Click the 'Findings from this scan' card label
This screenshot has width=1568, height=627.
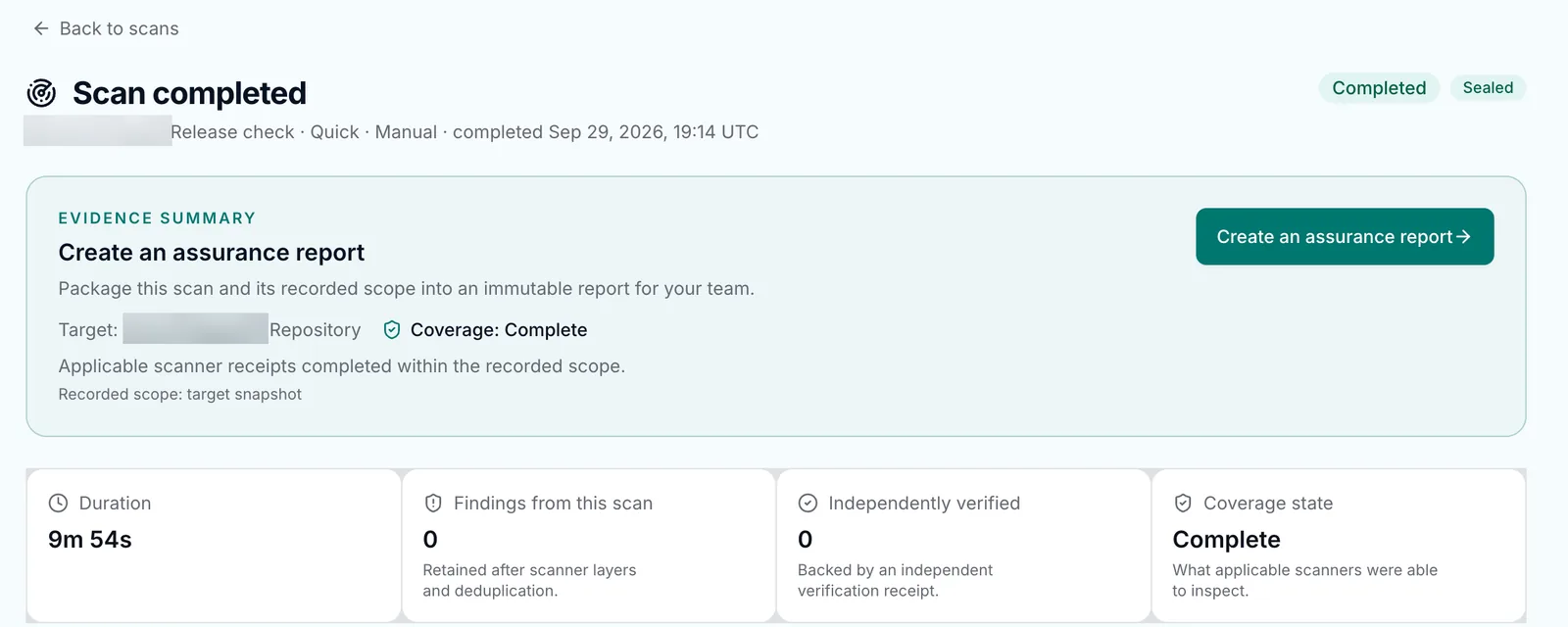coord(553,503)
